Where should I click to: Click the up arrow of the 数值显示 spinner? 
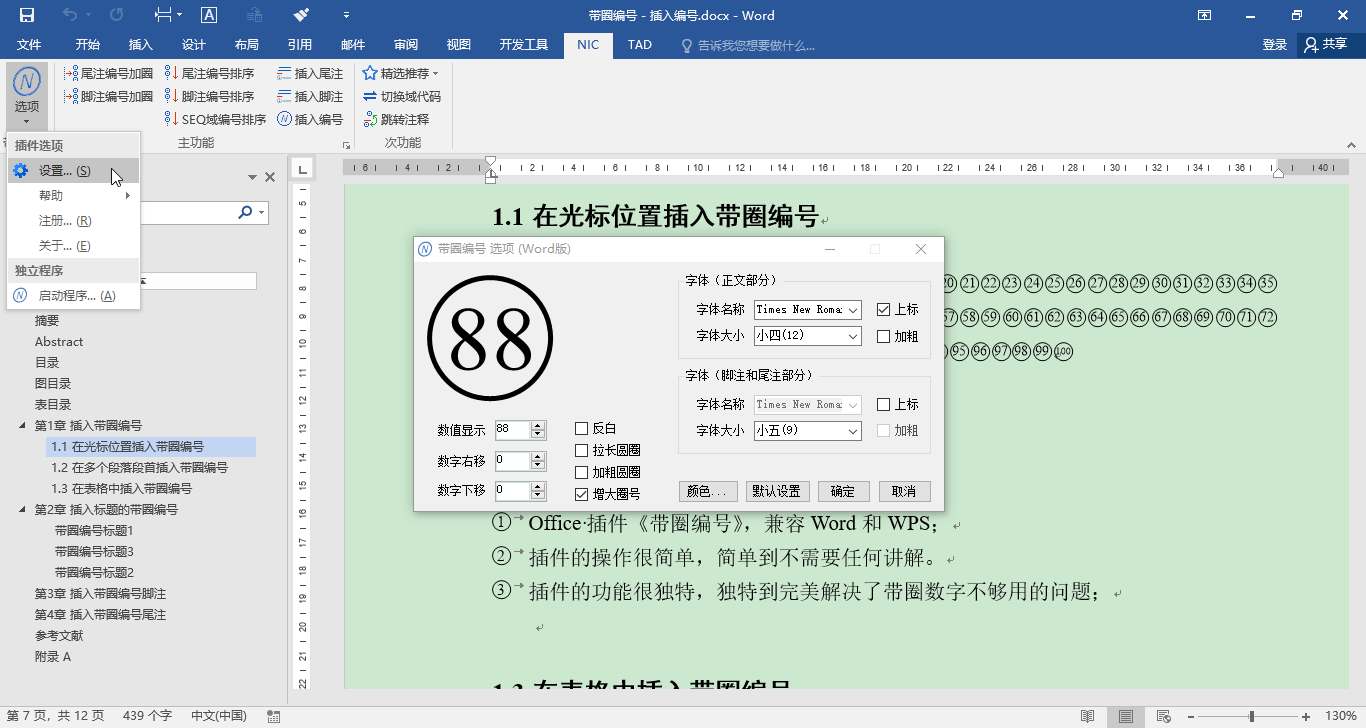click(x=537, y=425)
